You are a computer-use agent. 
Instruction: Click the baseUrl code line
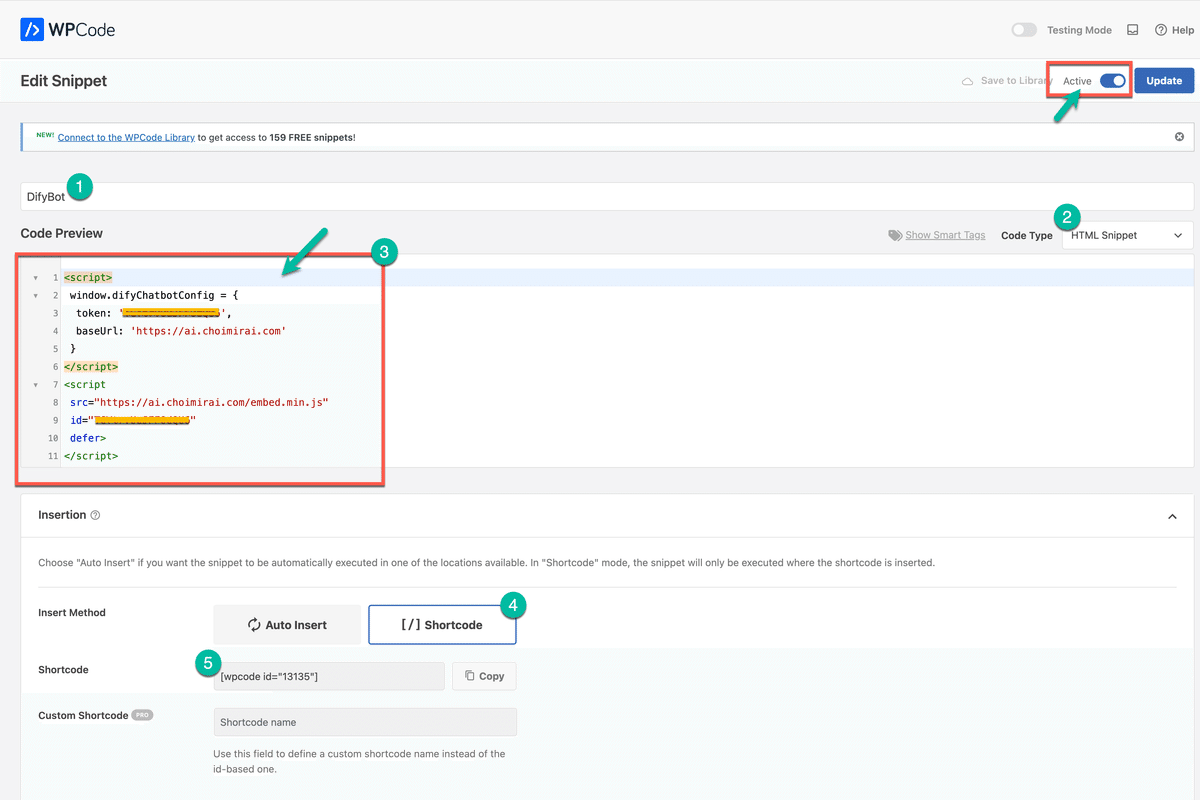pos(181,331)
